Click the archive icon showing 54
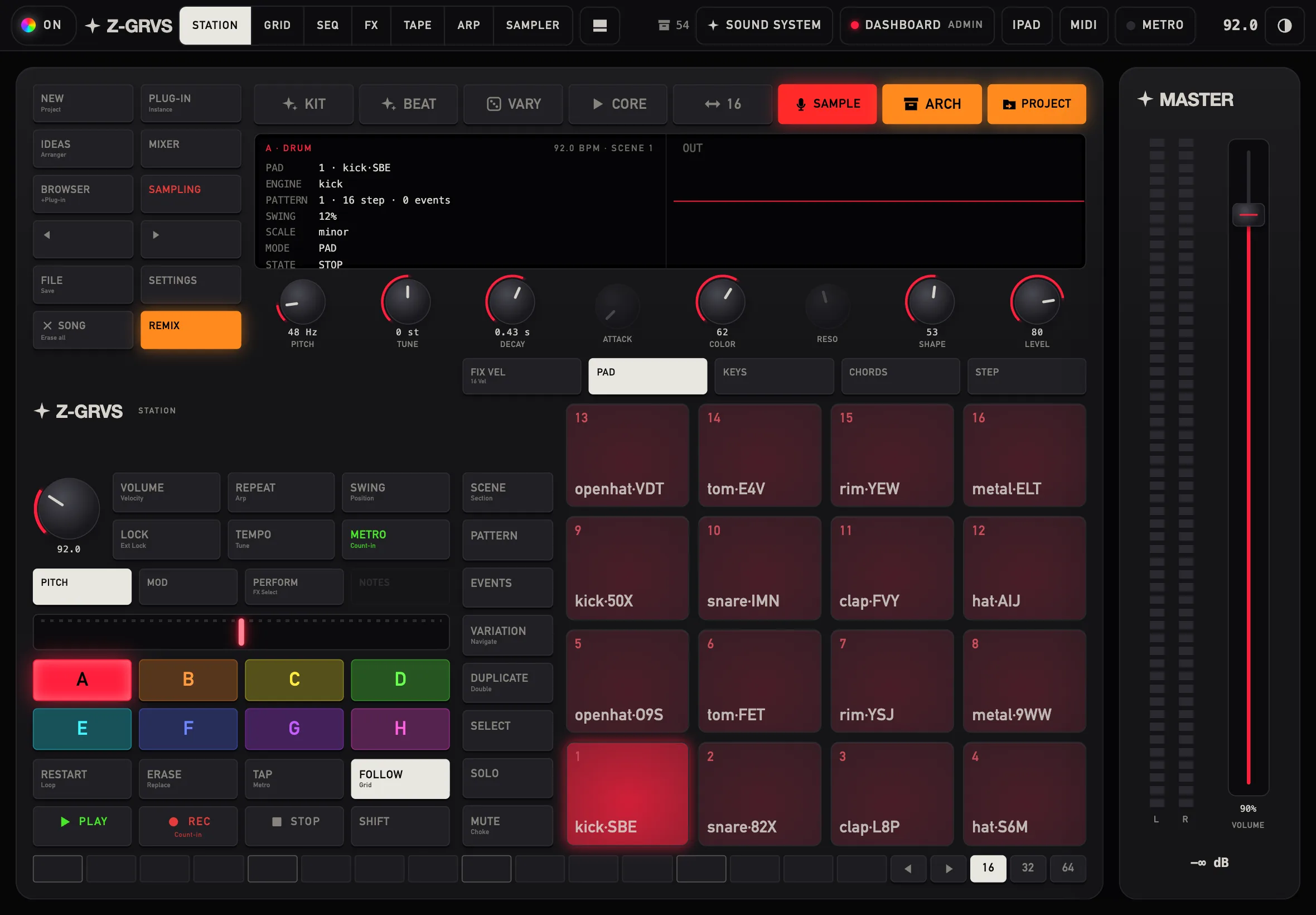Viewport: 1316px width, 915px height. (x=673, y=25)
